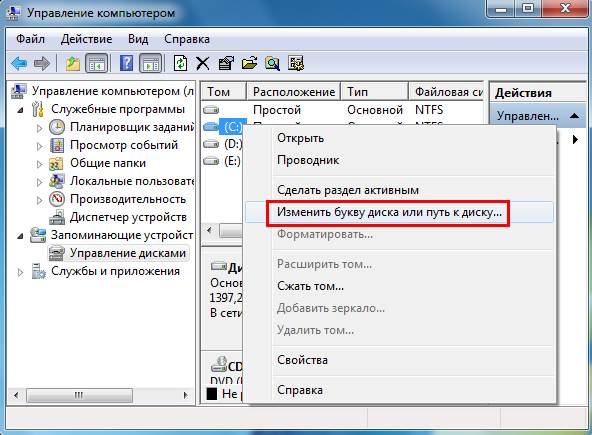The width and height of the screenshot is (592, 435).
Task: Sort by the Файловая система column header
Action: (446, 92)
